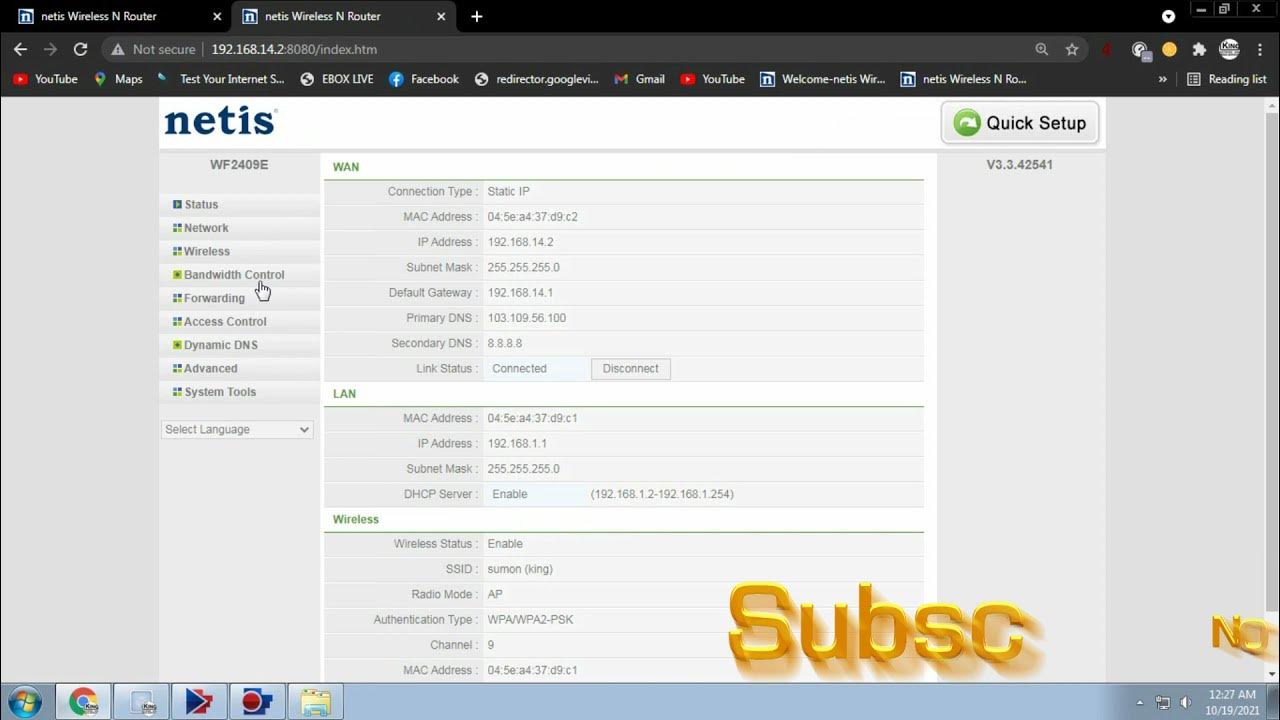Open the second YouTube bookmark
The width and height of the screenshot is (1280, 720).
pos(713,79)
